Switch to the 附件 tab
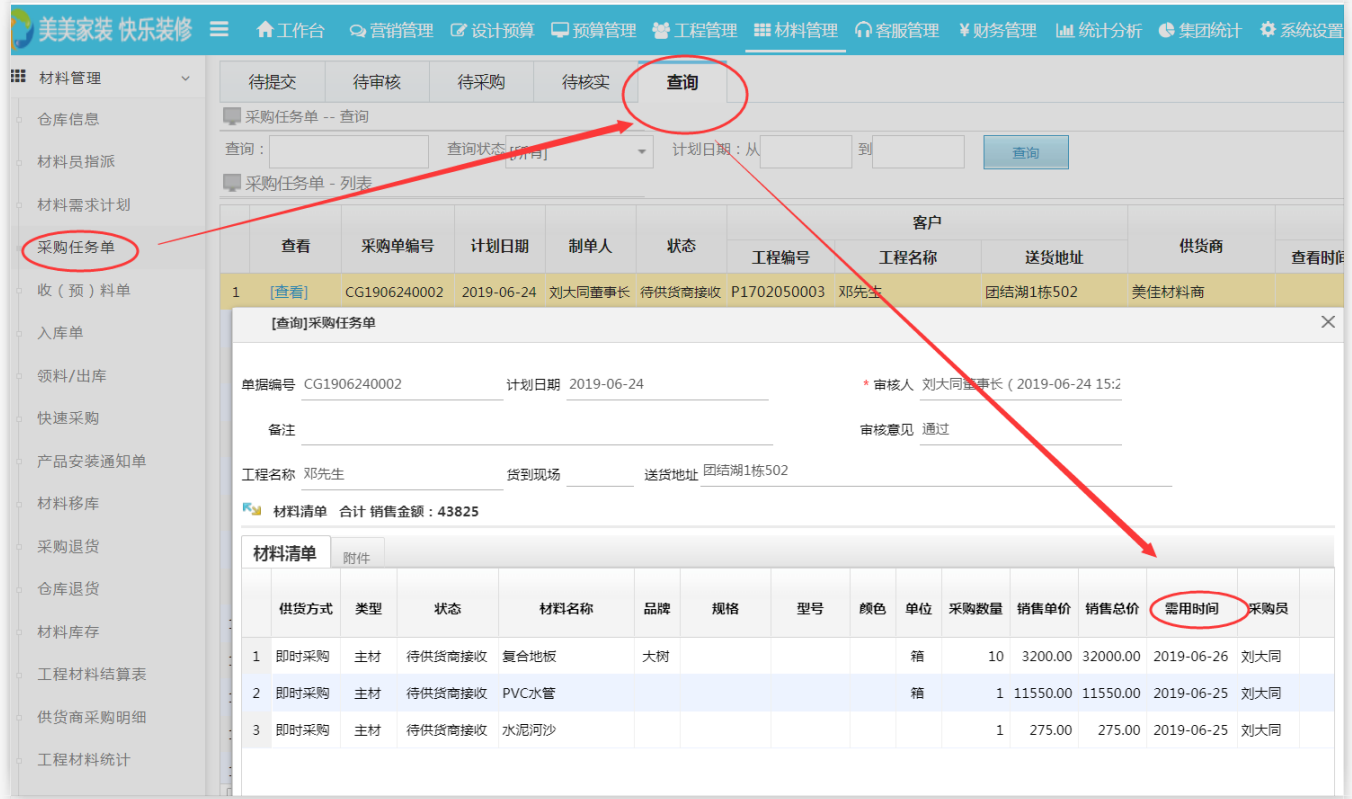 pyautogui.click(x=357, y=558)
